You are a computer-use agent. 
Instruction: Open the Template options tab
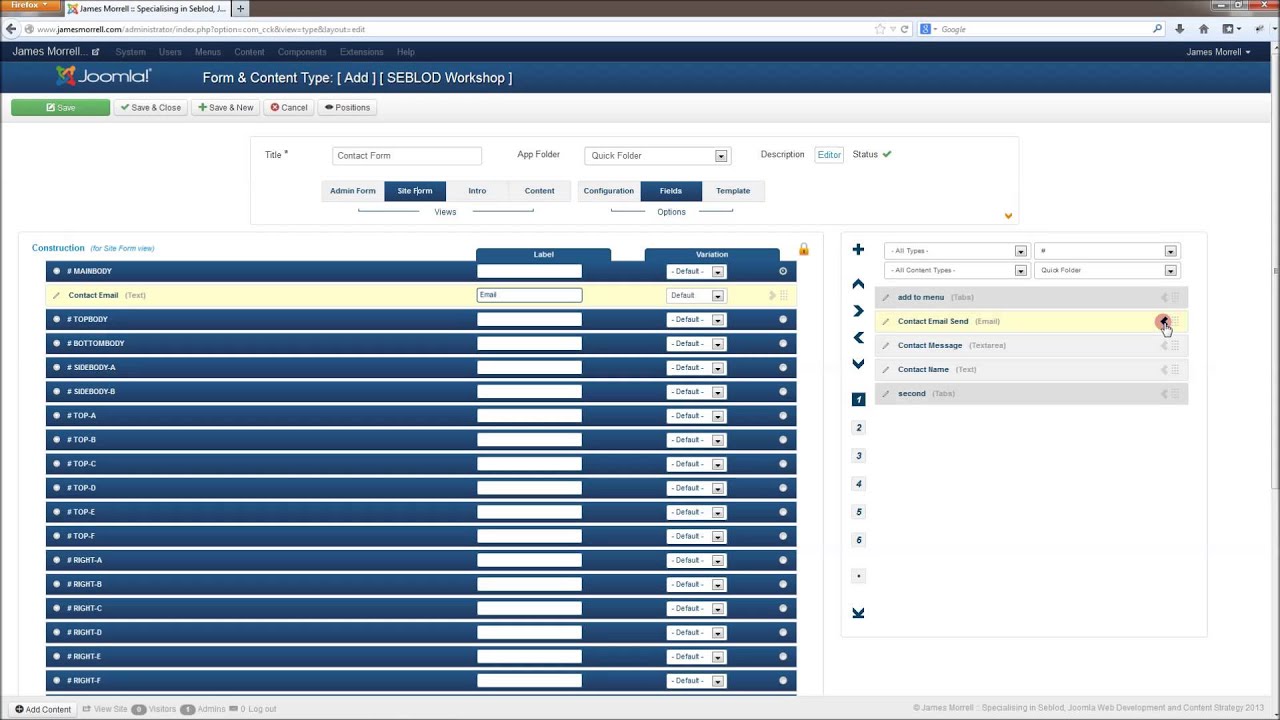pos(733,191)
